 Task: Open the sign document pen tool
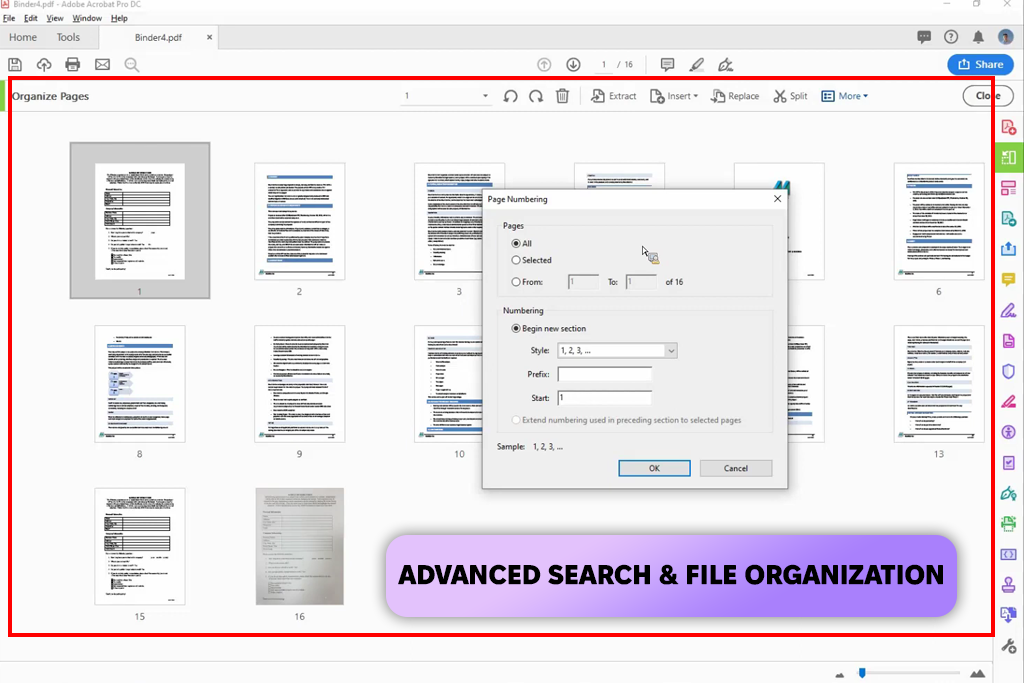tap(725, 65)
